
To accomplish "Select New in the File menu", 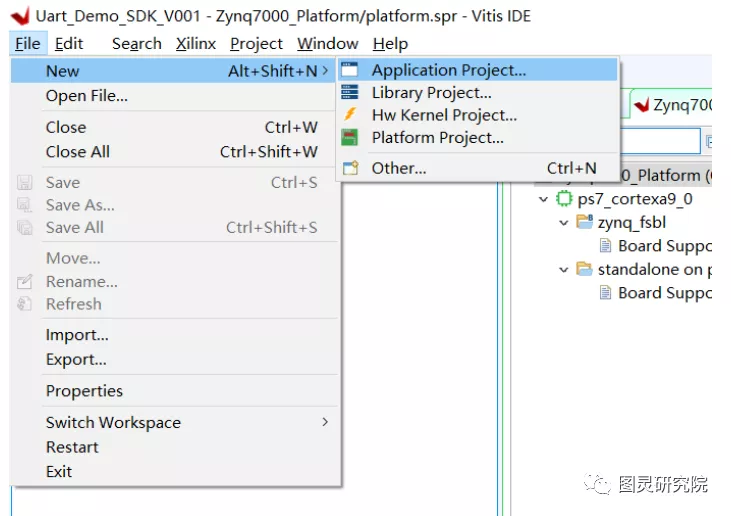I will coord(173,71).
